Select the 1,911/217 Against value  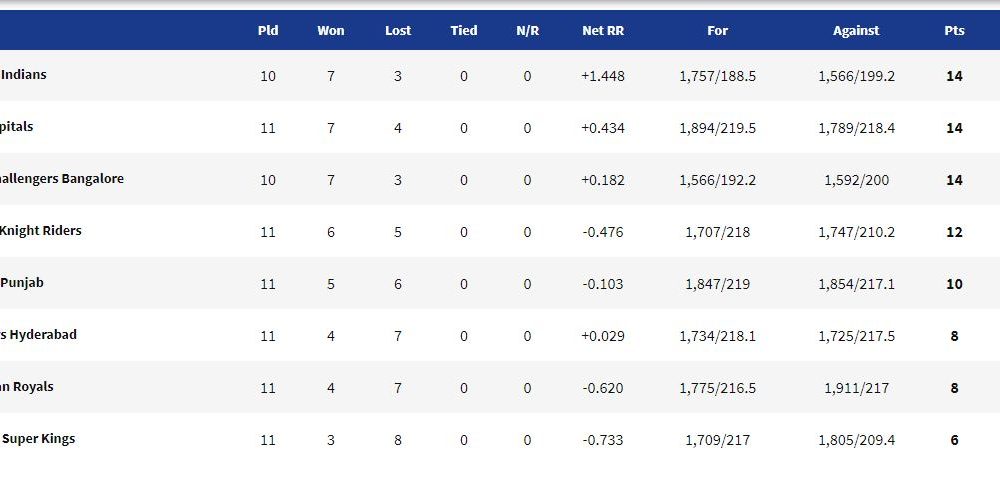click(x=856, y=388)
